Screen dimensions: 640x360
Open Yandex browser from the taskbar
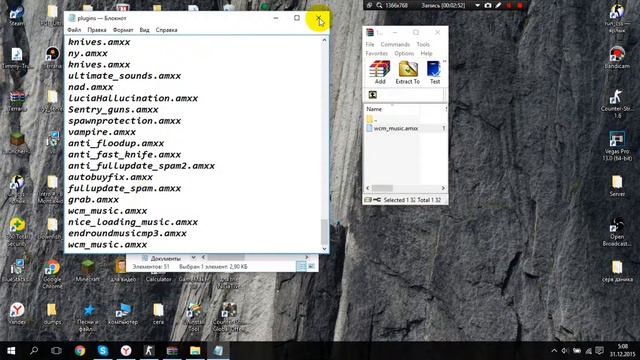(x=126, y=351)
